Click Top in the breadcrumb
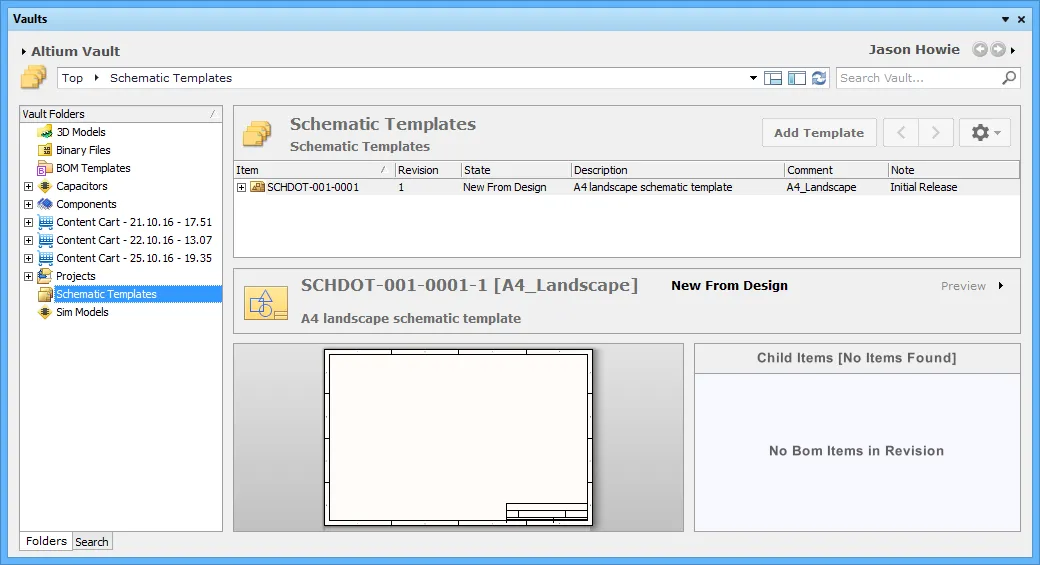This screenshot has height=565, width=1040. point(72,78)
